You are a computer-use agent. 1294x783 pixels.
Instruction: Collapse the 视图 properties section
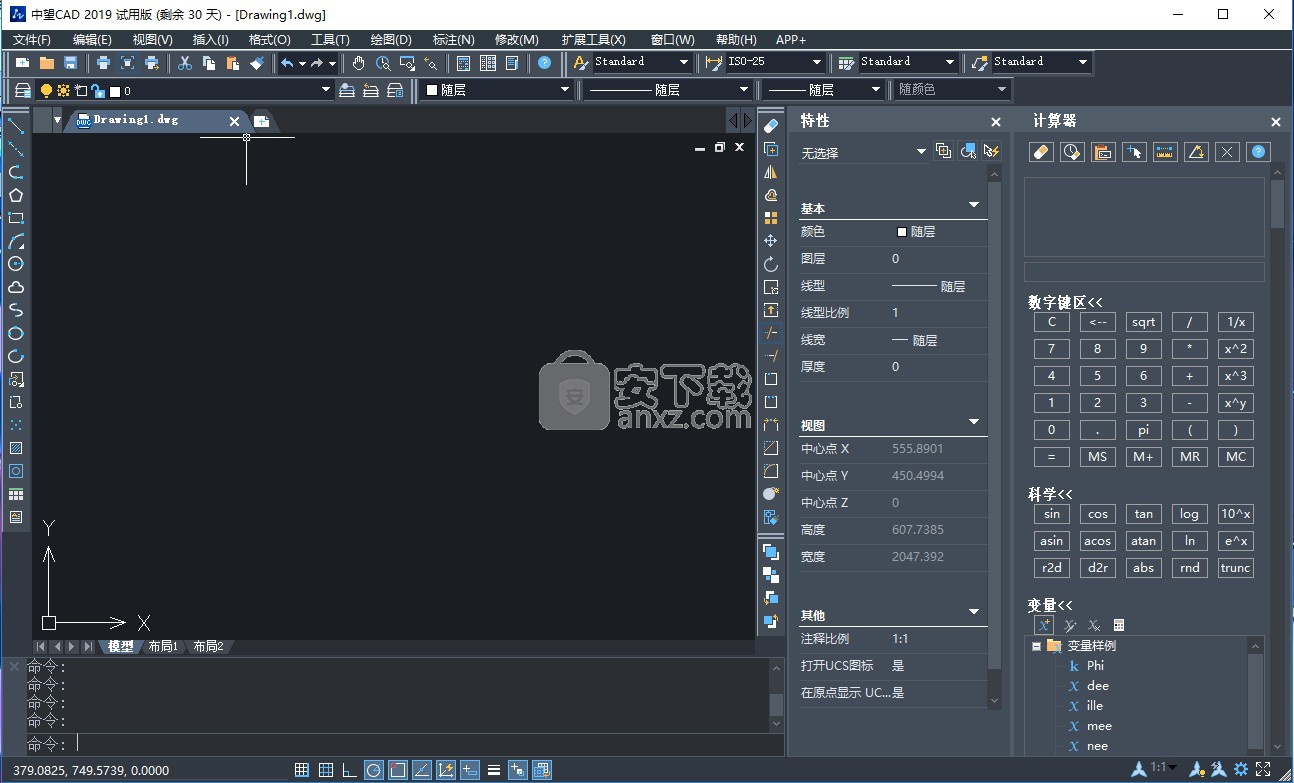coord(974,423)
